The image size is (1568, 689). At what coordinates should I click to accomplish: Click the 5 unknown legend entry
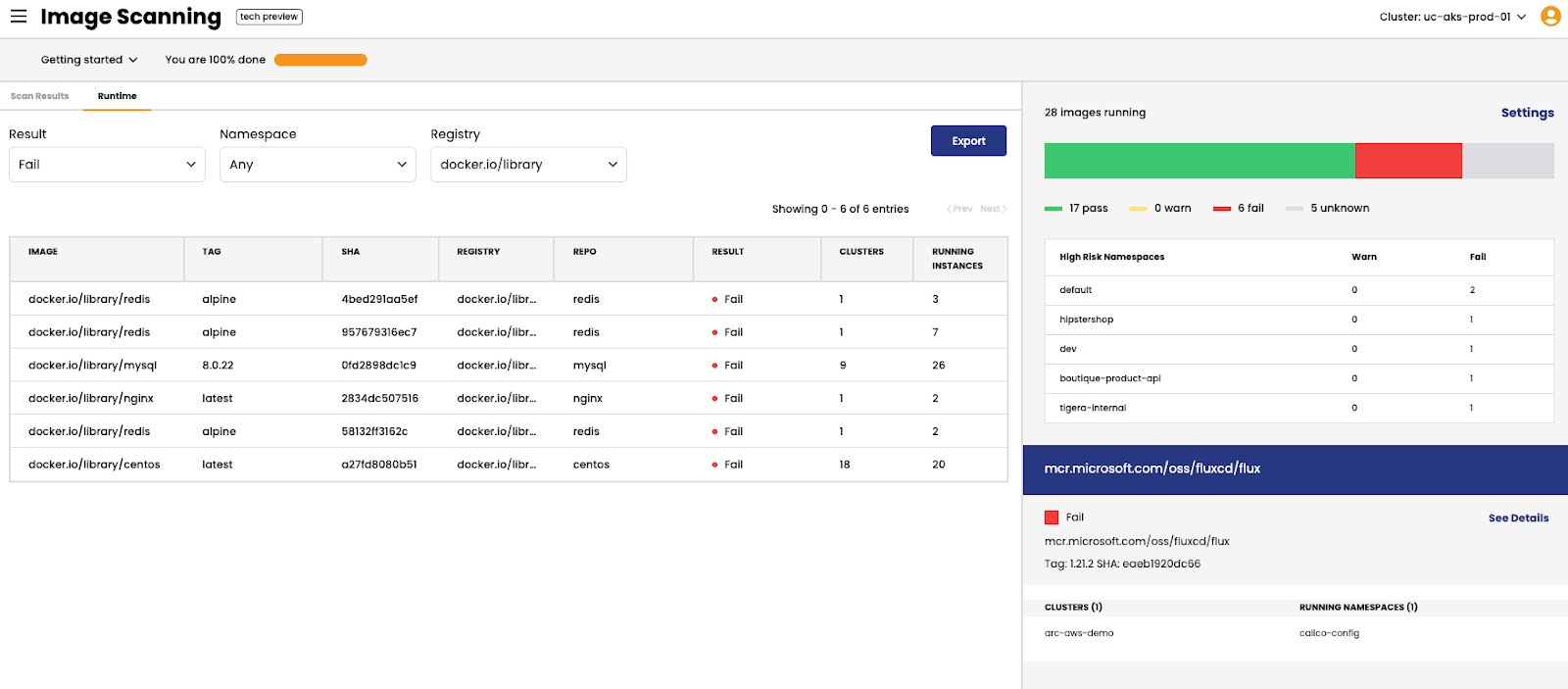(x=1328, y=208)
